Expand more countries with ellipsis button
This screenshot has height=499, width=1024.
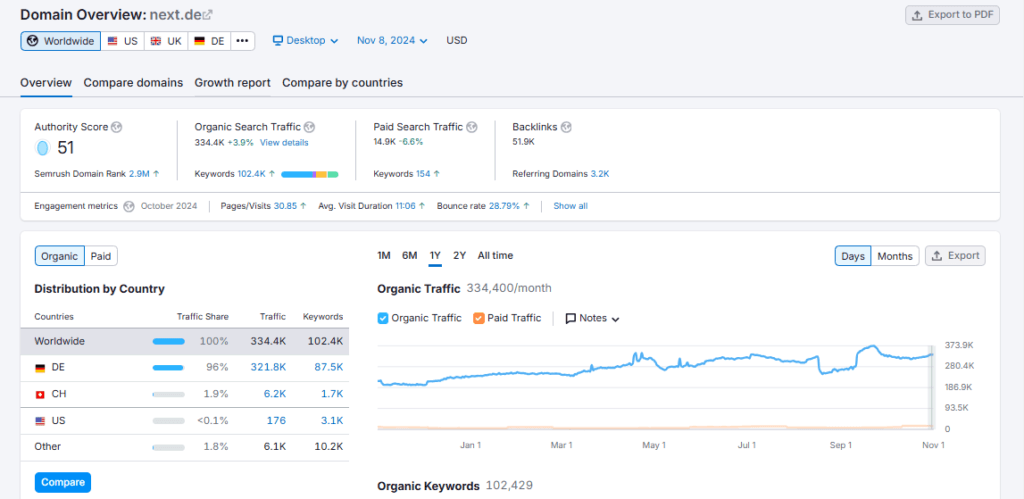[x=242, y=41]
